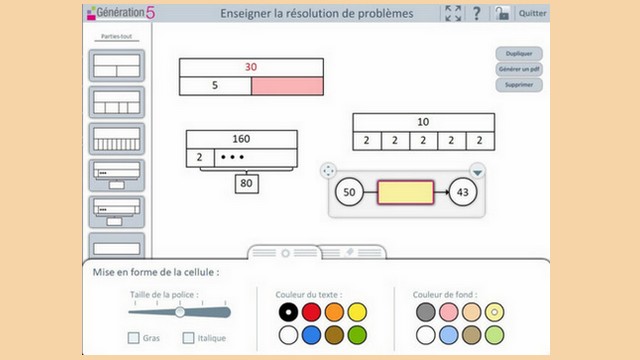Select the pink filled cell
Screen dimensions: 640x360
coord(287,86)
